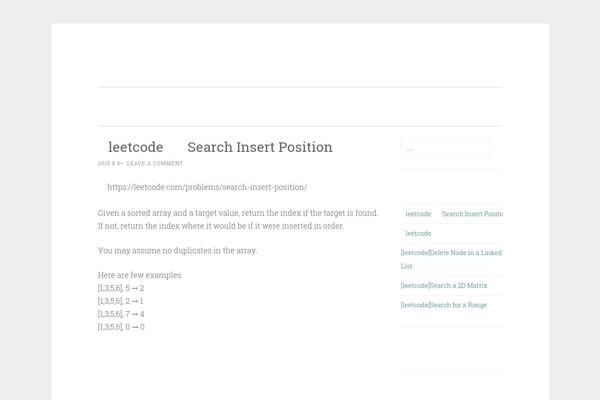600x400 pixels.
Task: Click the example line '[1,3,5,6], 2 → 1'
Action: (x=121, y=301)
